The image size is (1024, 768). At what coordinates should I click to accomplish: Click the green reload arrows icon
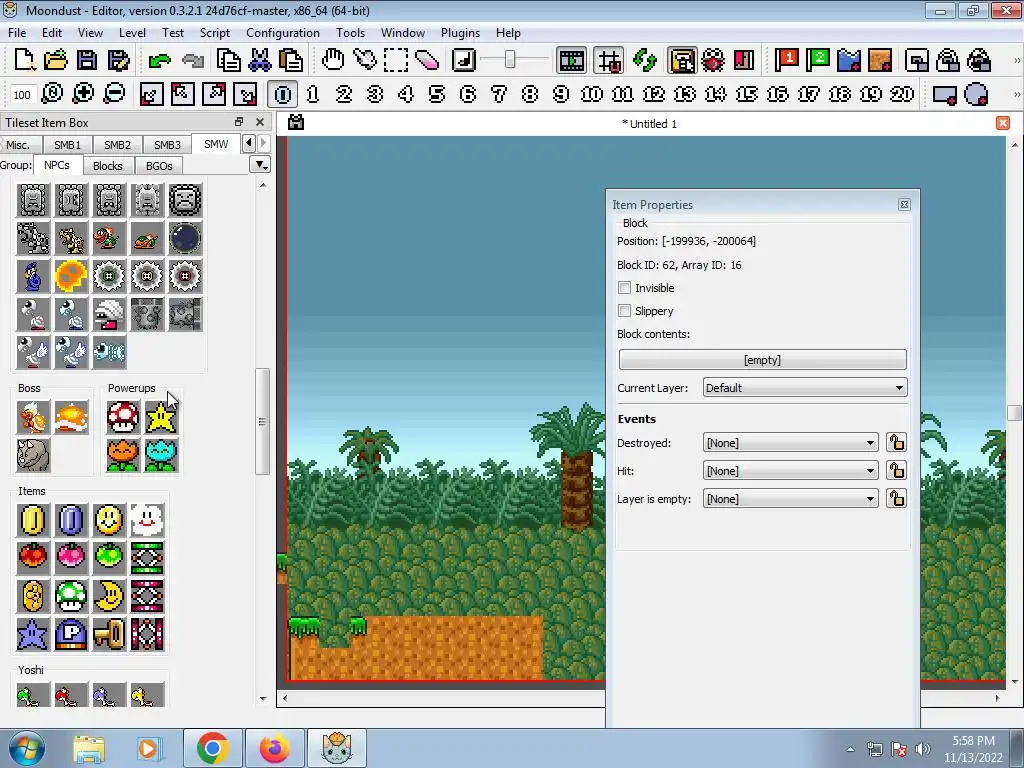(x=645, y=60)
